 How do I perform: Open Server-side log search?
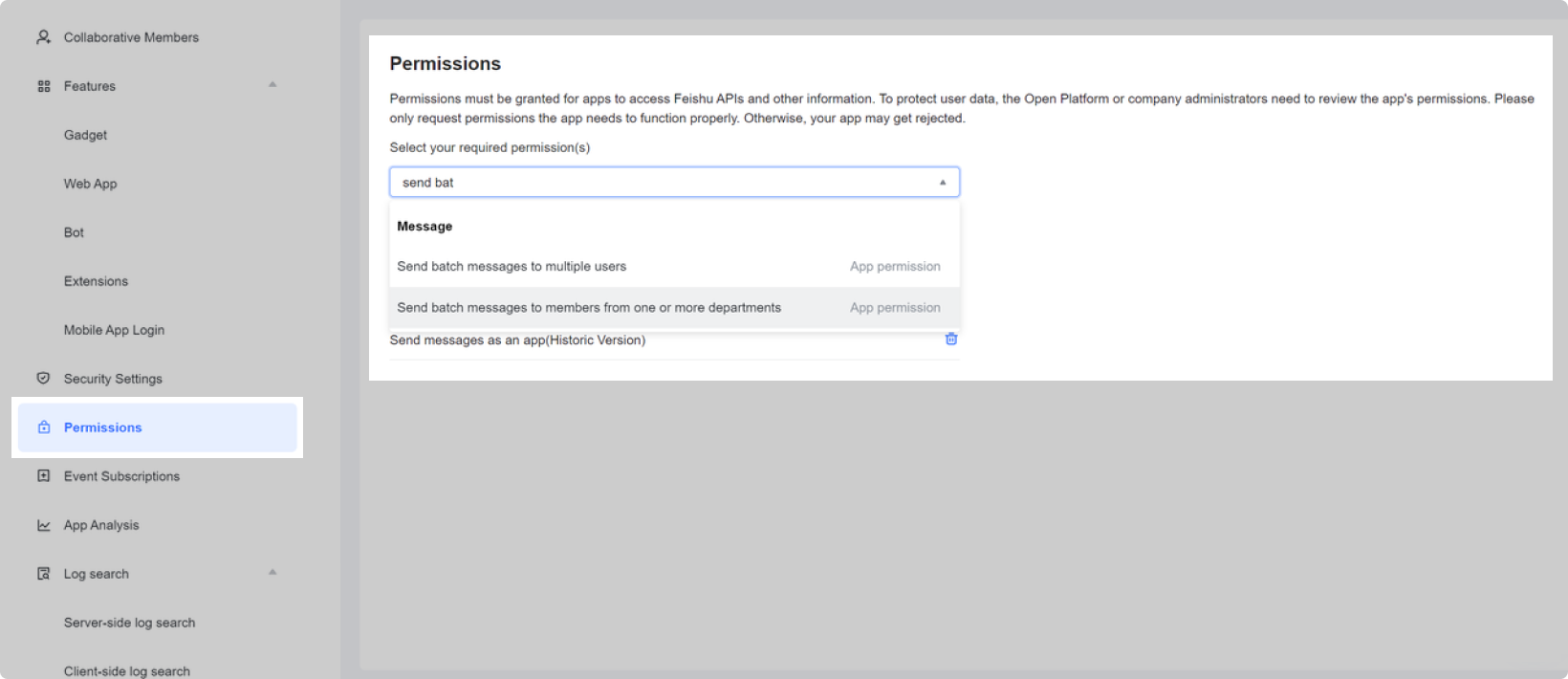tap(129, 623)
